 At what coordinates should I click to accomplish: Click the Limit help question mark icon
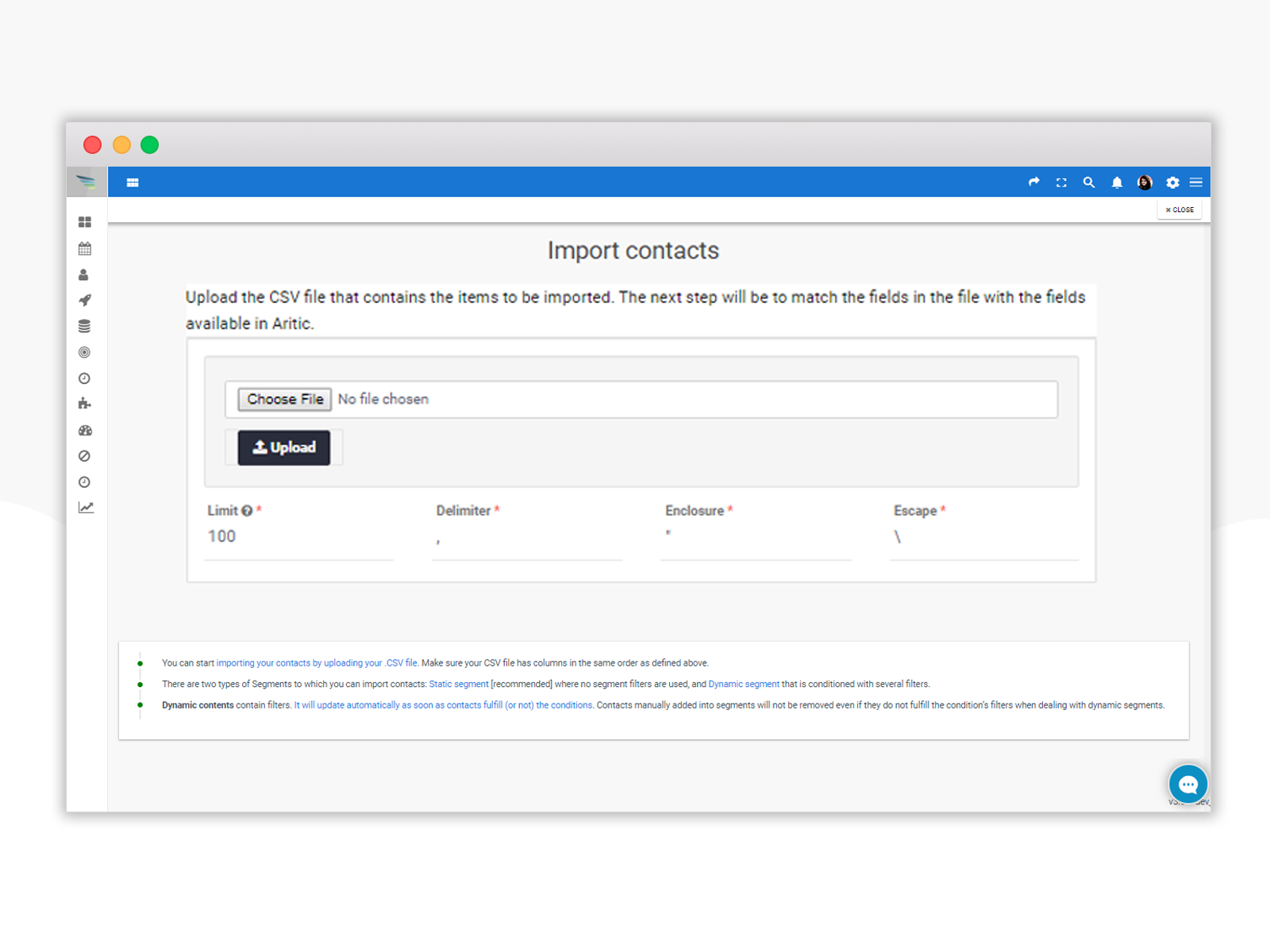tap(247, 511)
